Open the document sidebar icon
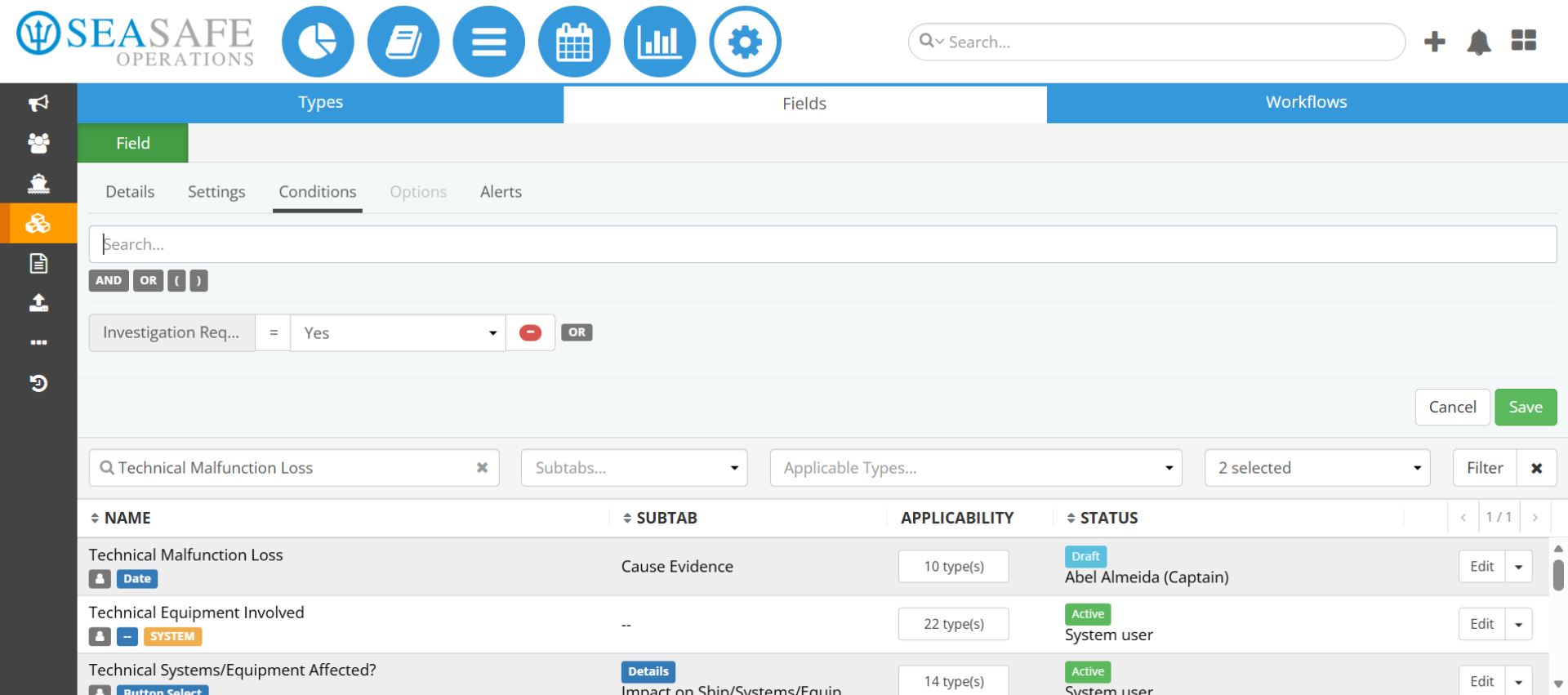 (x=38, y=263)
